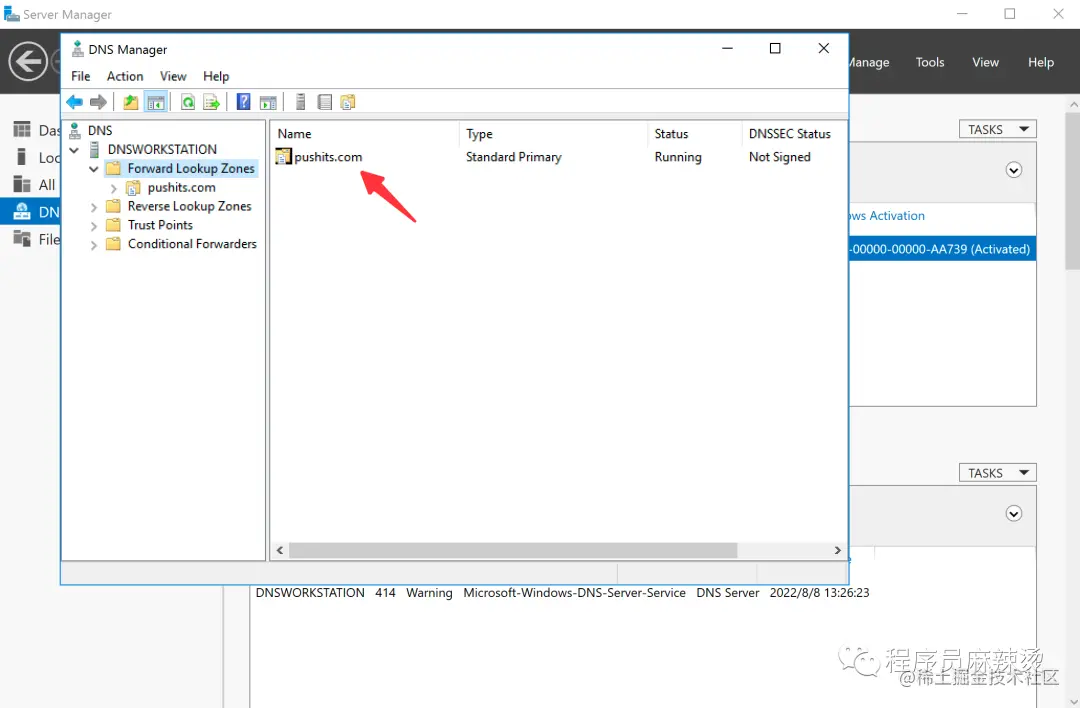The width and height of the screenshot is (1080, 708).
Task: Minimize the DNS Manager window
Action: tap(727, 48)
